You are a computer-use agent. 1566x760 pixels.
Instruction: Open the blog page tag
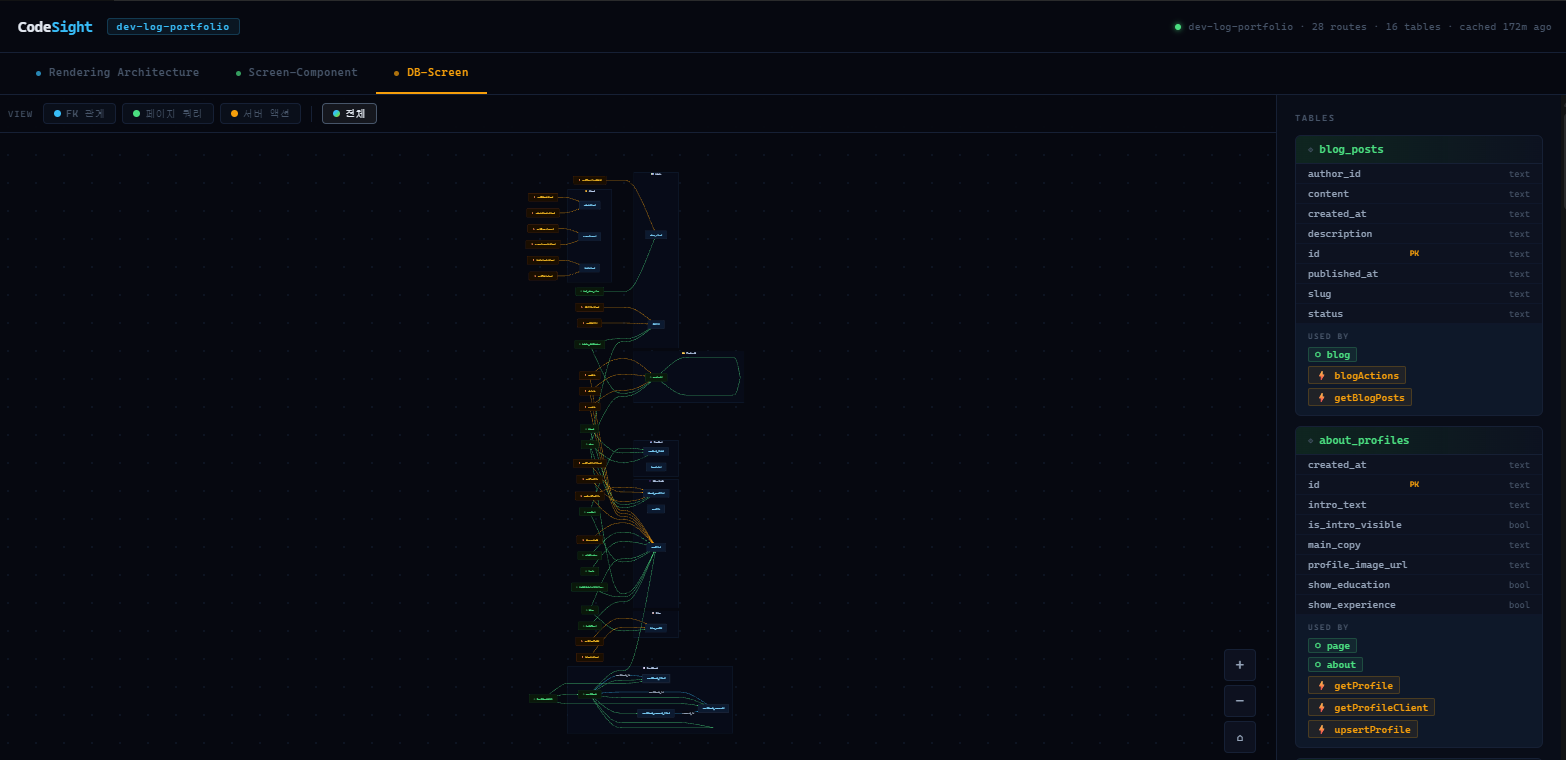(1332, 355)
